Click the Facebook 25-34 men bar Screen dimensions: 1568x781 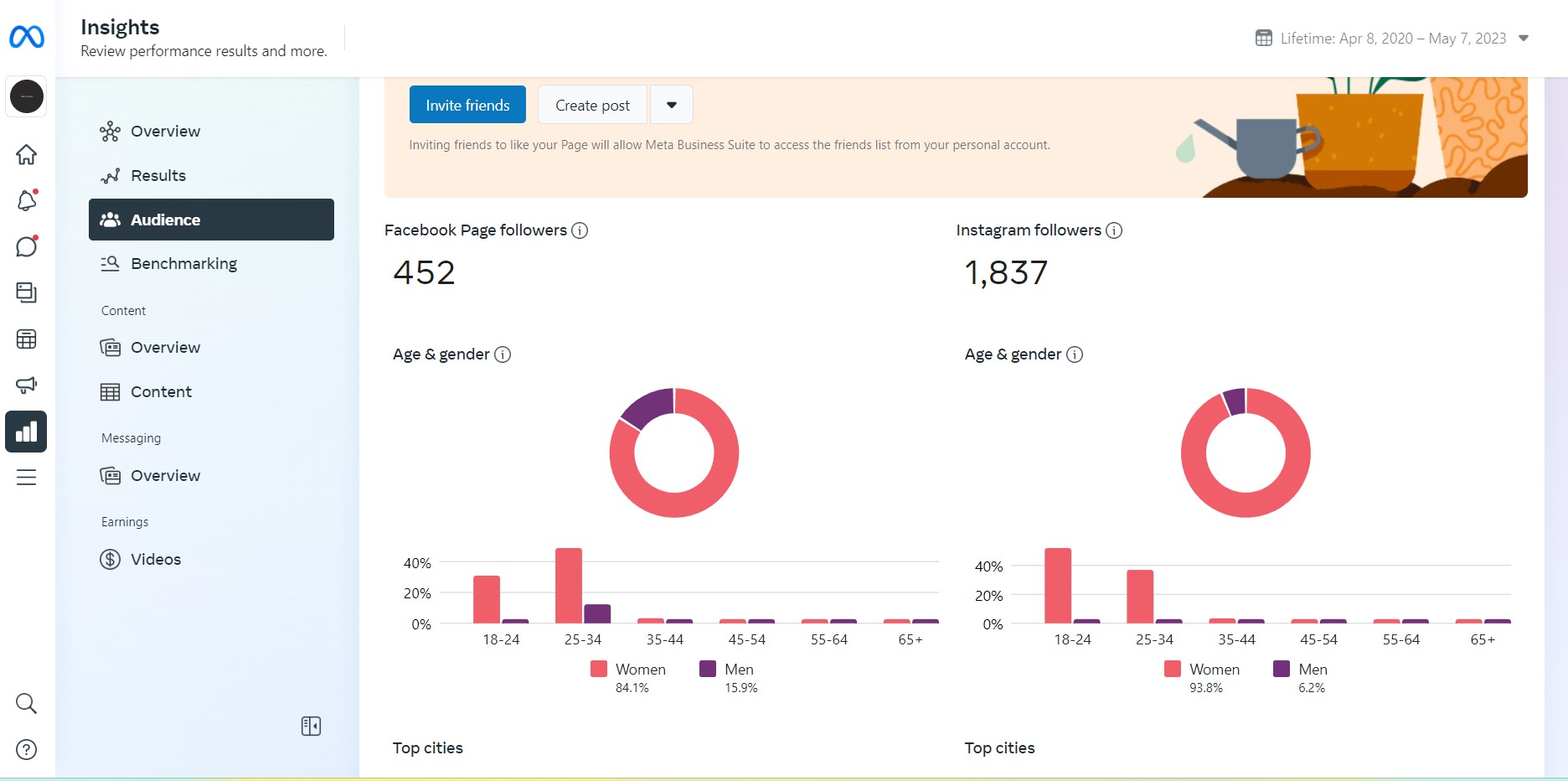pyautogui.click(x=597, y=614)
